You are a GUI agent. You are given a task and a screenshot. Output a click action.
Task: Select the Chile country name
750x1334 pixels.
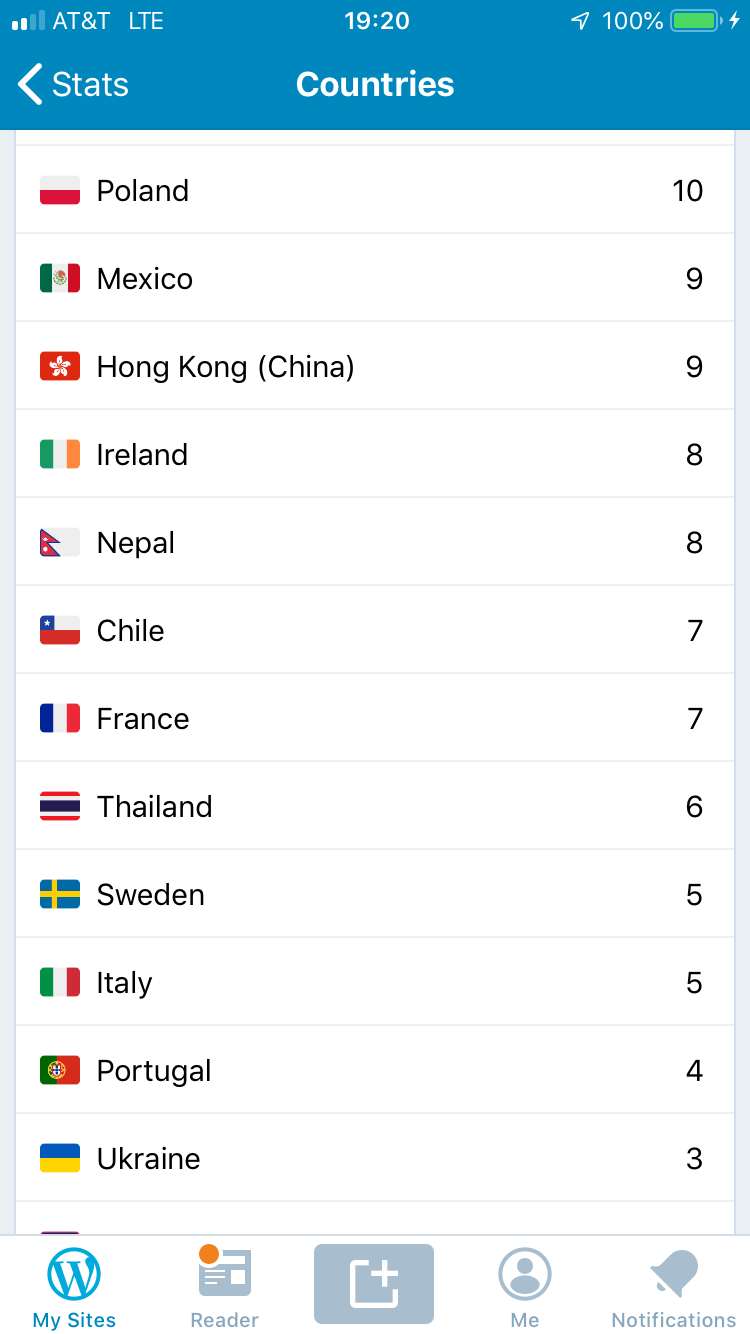pyautogui.click(x=130, y=631)
